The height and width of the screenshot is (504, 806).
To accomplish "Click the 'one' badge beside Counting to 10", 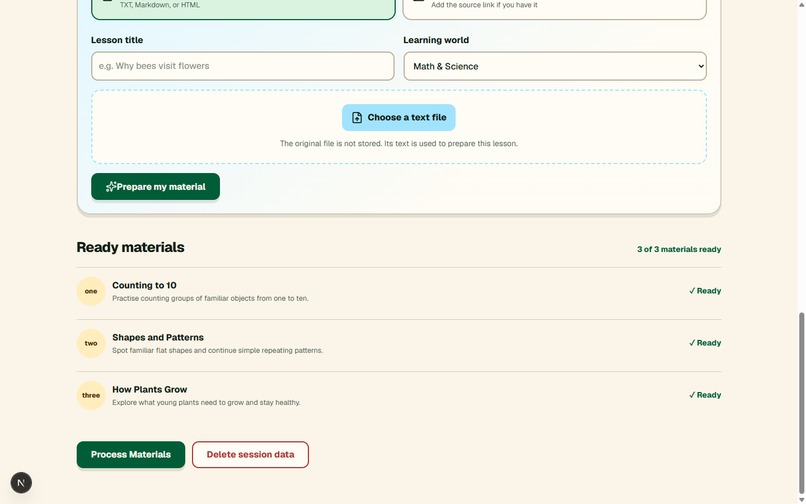I will point(91,291).
